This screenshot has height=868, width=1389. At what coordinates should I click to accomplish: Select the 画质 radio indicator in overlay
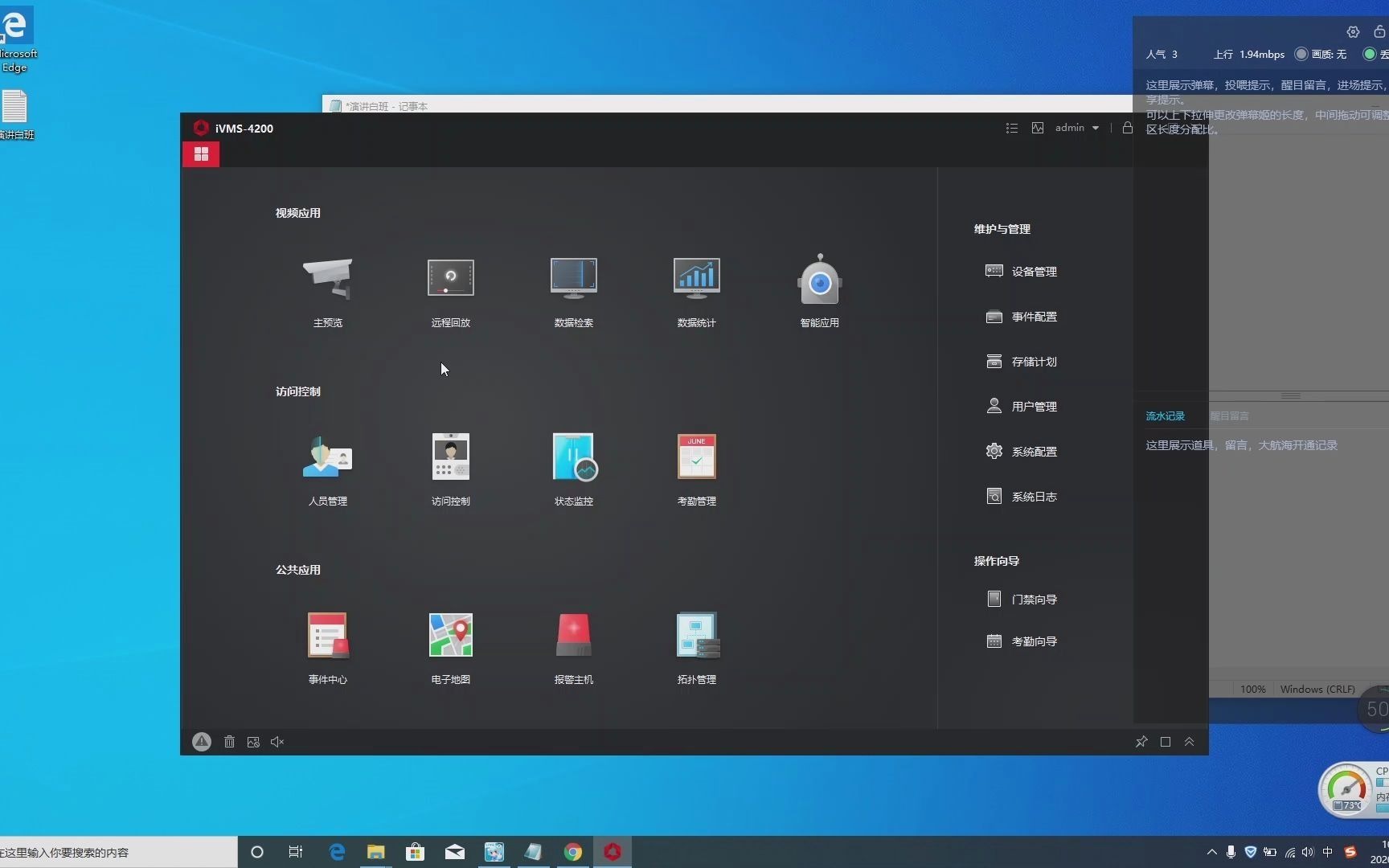(x=1301, y=54)
